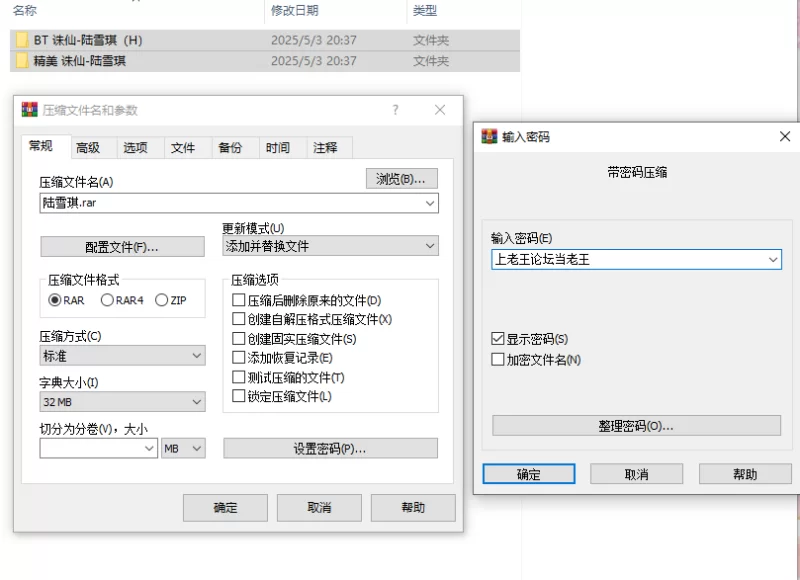
Task: Uncheck the 显示密码 checkbox
Action: click(x=497, y=339)
